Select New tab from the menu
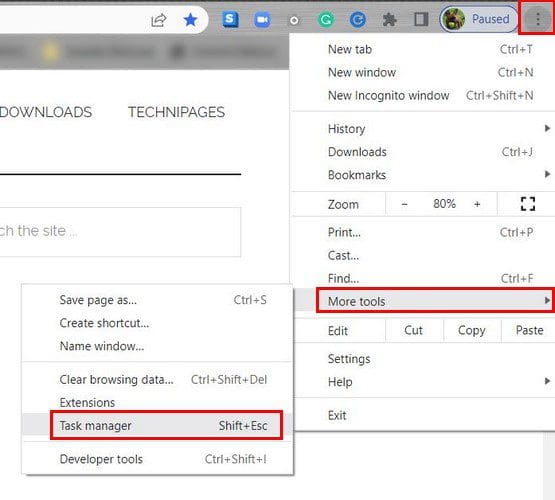The image size is (555, 500). (x=423, y=49)
